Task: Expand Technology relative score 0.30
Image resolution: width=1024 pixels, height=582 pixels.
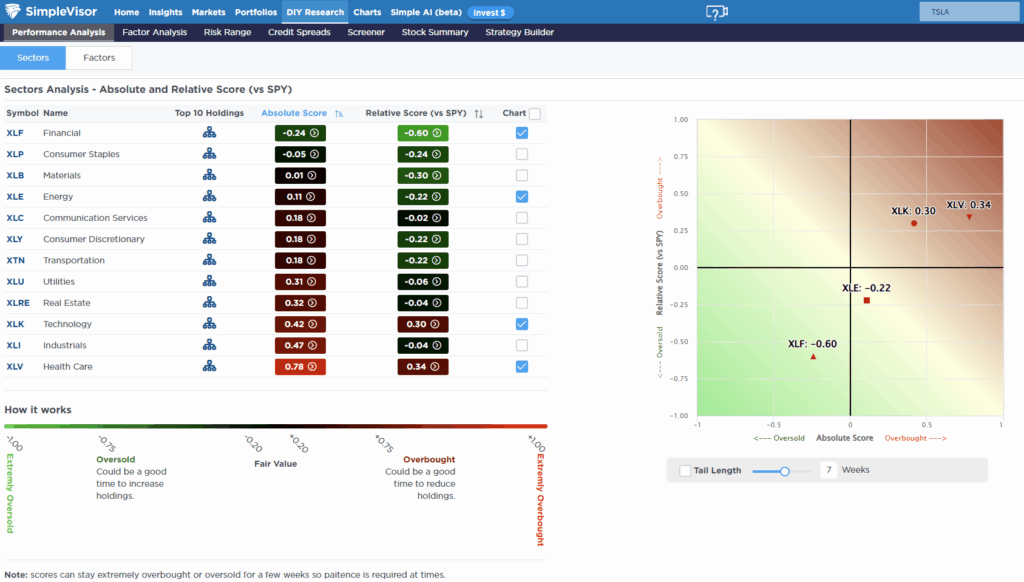Action: click(x=423, y=324)
